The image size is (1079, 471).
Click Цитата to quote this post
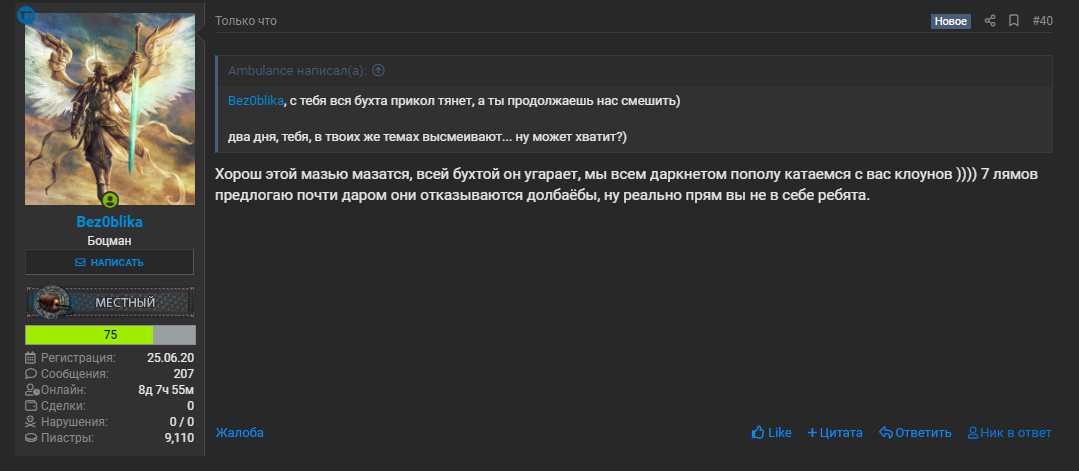pyautogui.click(x=835, y=433)
